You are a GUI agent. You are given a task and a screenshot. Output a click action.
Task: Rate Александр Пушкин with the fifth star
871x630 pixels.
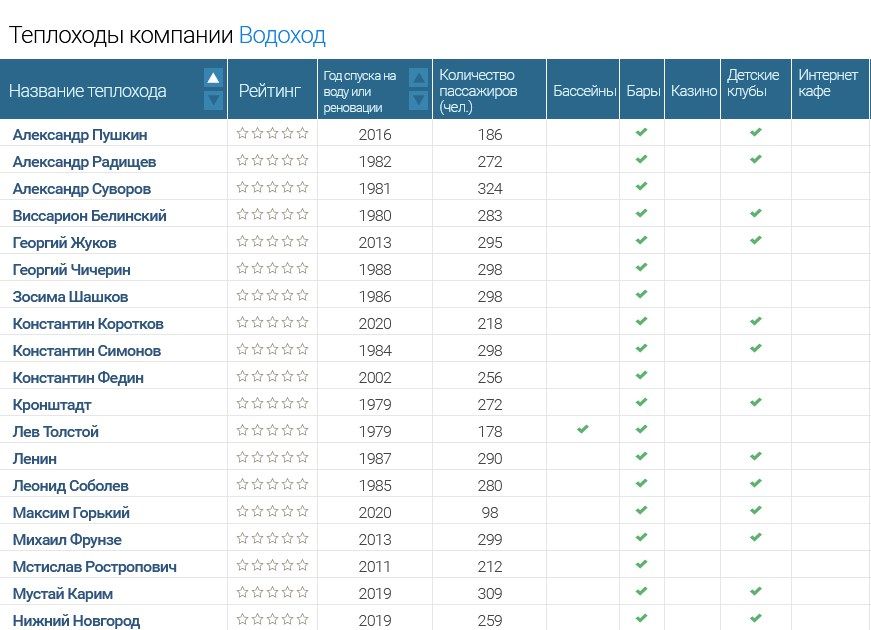coord(303,133)
